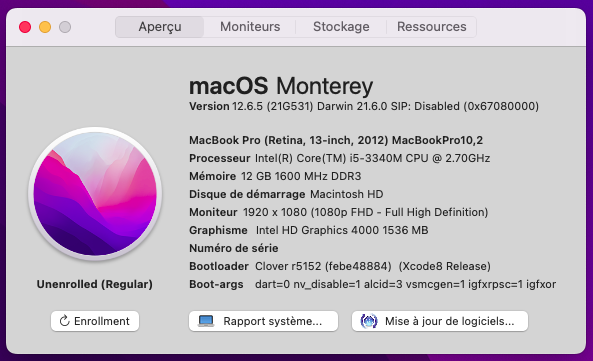Click the Unenrolled (Regular) status text
Viewport: 593px width, 361px height.
[95, 284]
